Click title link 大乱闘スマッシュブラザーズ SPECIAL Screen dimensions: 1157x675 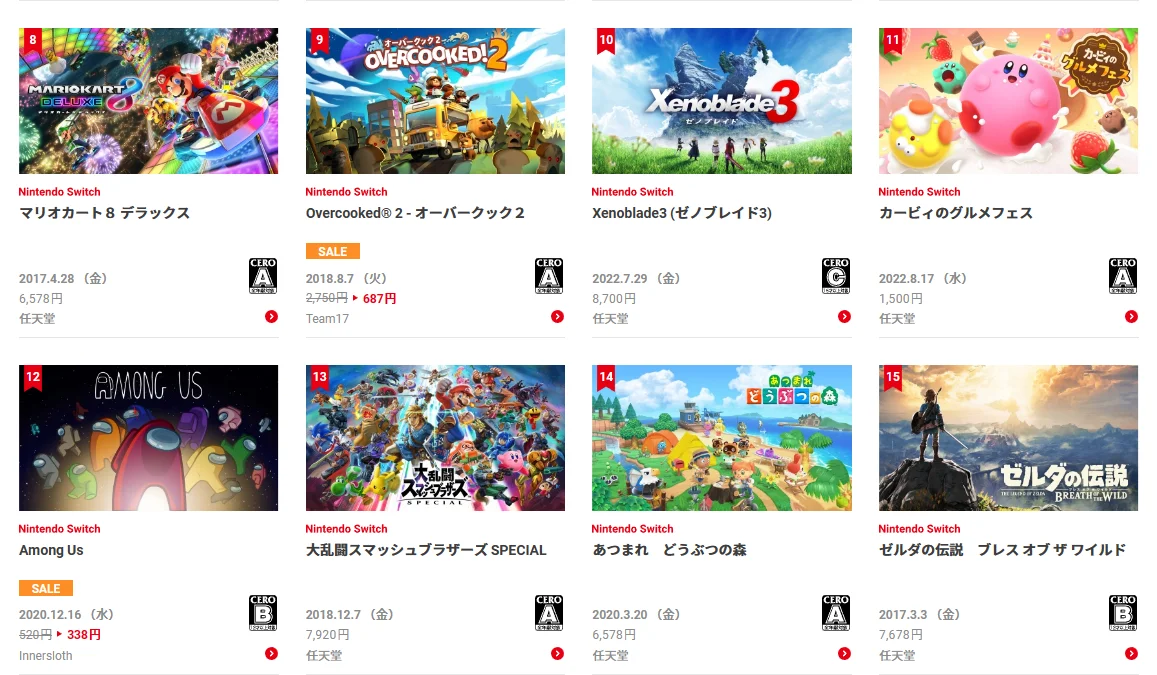point(426,550)
